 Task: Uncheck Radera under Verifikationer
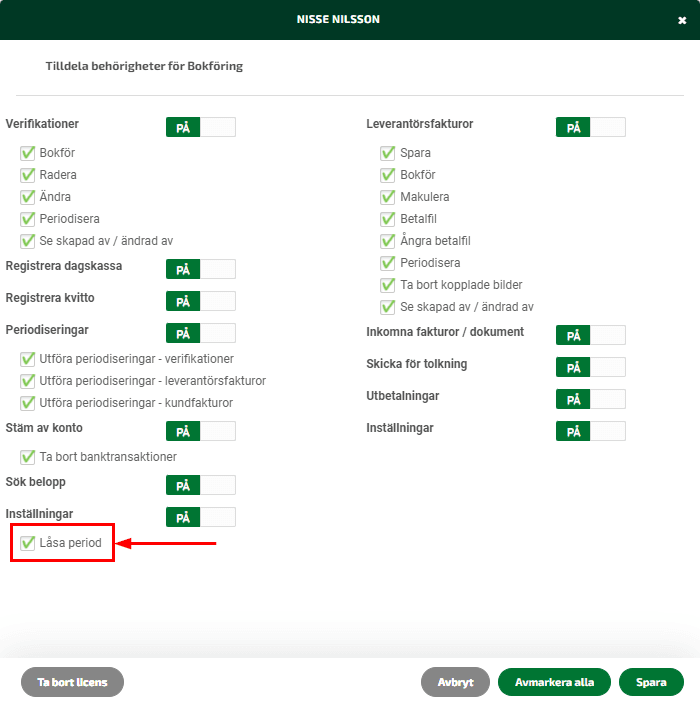click(x=27, y=175)
